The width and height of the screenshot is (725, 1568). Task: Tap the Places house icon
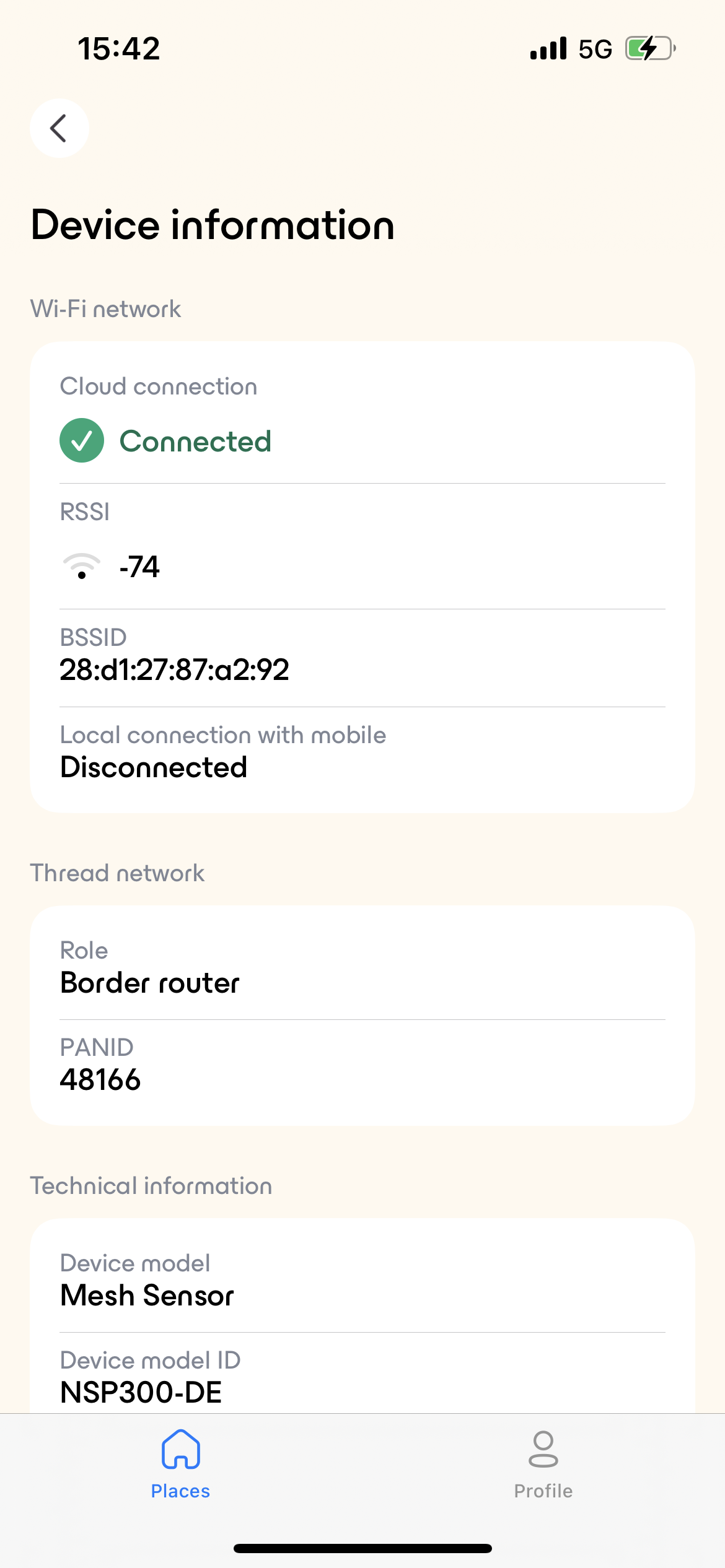(x=180, y=1448)
